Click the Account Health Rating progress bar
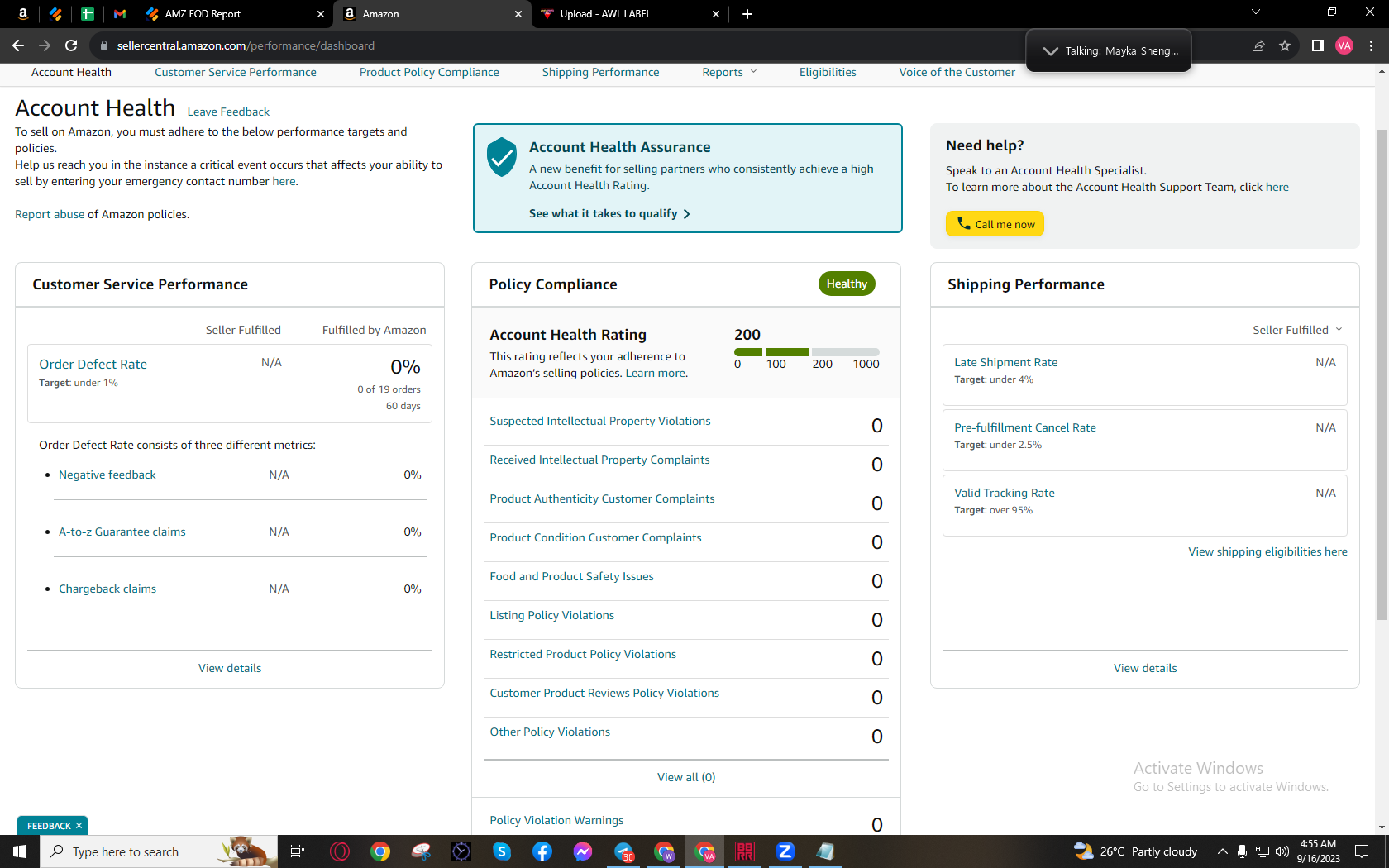 coord(807,352)
